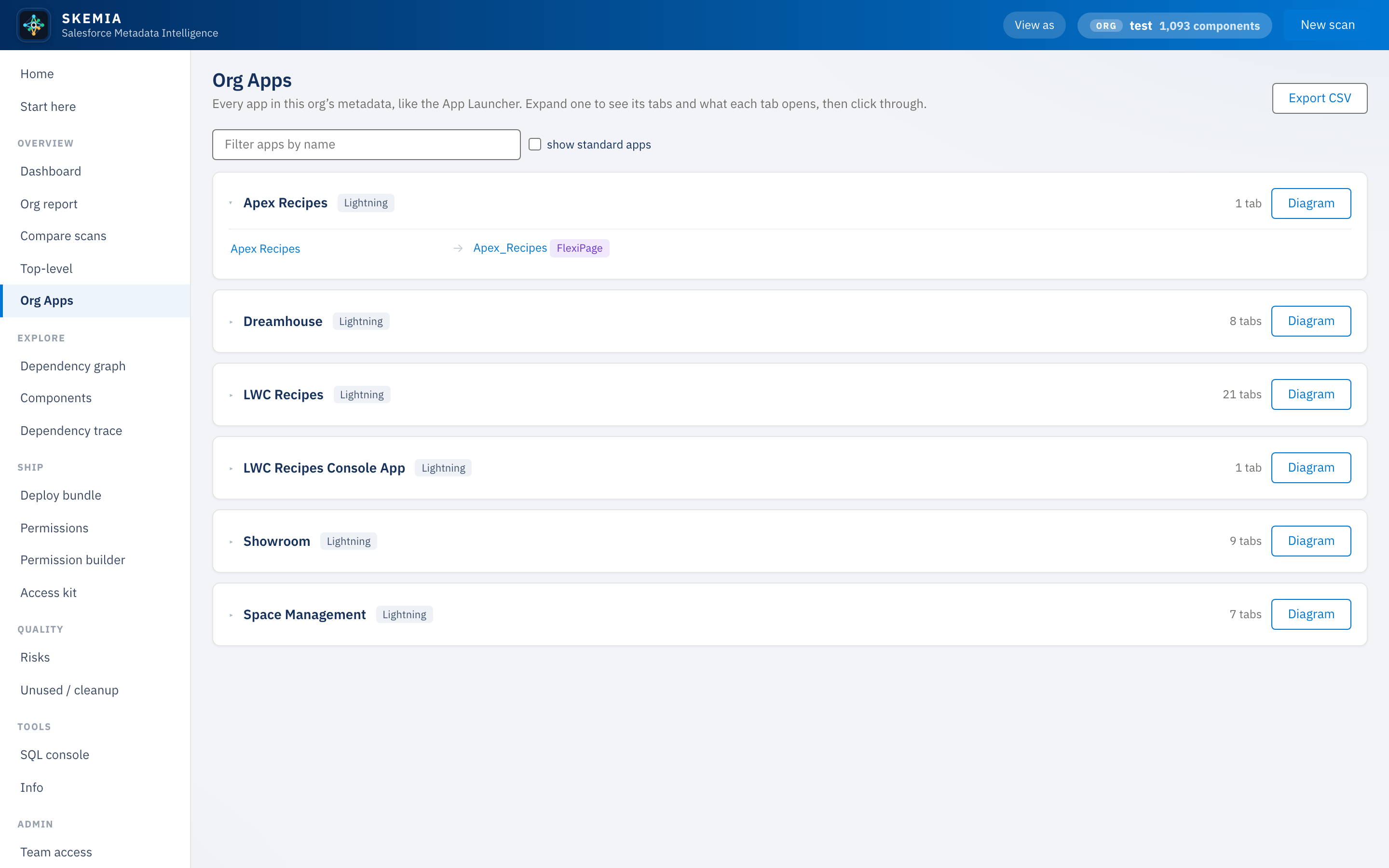Toggle the show standard apps checkbox

pyautogui.click(x=534, y=144)
